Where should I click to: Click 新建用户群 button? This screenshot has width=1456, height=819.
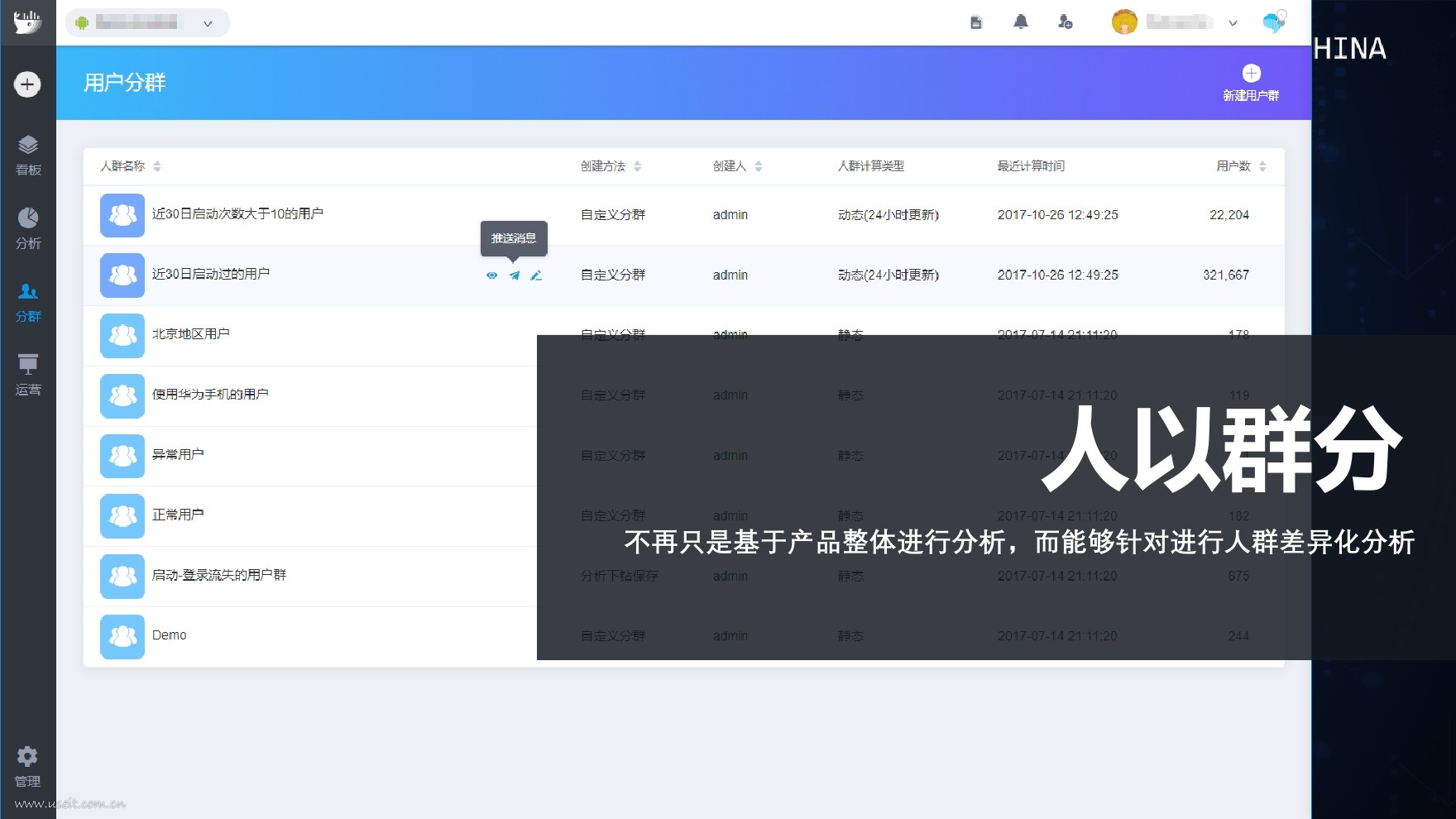point(1251,83)
